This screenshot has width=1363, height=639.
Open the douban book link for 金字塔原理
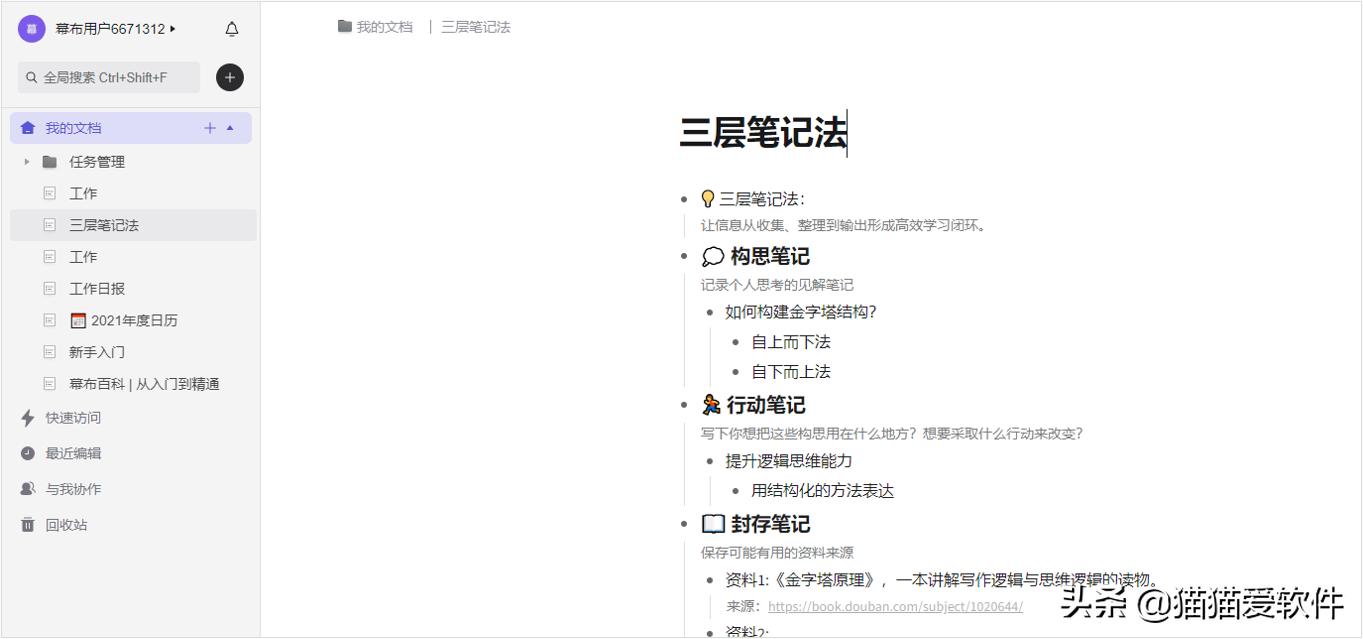click(x=894, y=606)
